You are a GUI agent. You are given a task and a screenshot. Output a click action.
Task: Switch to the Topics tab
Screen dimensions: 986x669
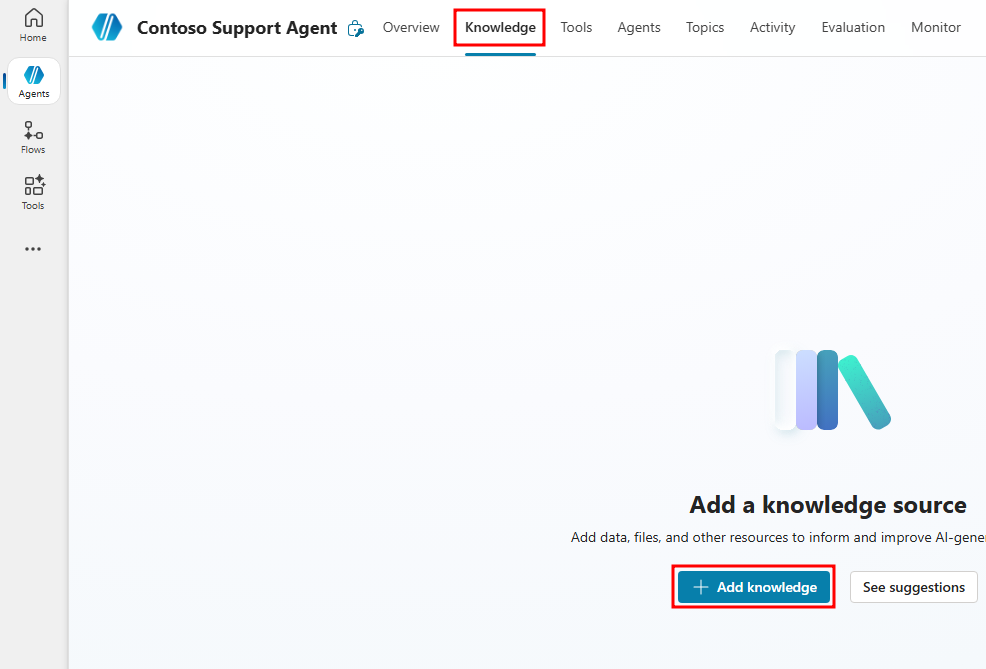[705, 28]
